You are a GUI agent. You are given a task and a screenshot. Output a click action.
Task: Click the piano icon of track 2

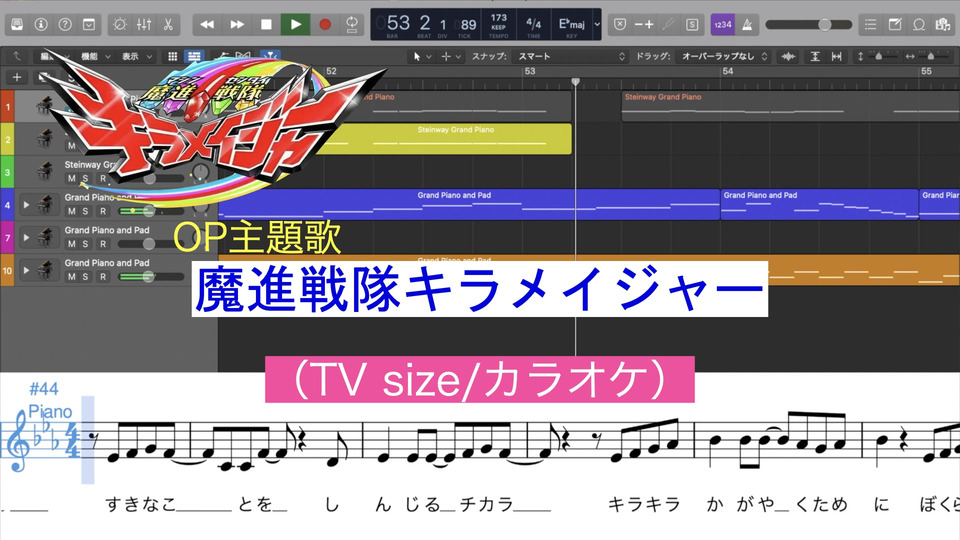[45, 138]
